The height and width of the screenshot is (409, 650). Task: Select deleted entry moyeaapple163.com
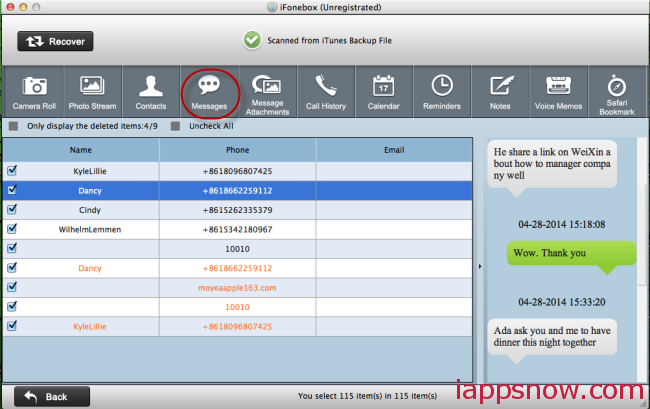pos(237,288)
